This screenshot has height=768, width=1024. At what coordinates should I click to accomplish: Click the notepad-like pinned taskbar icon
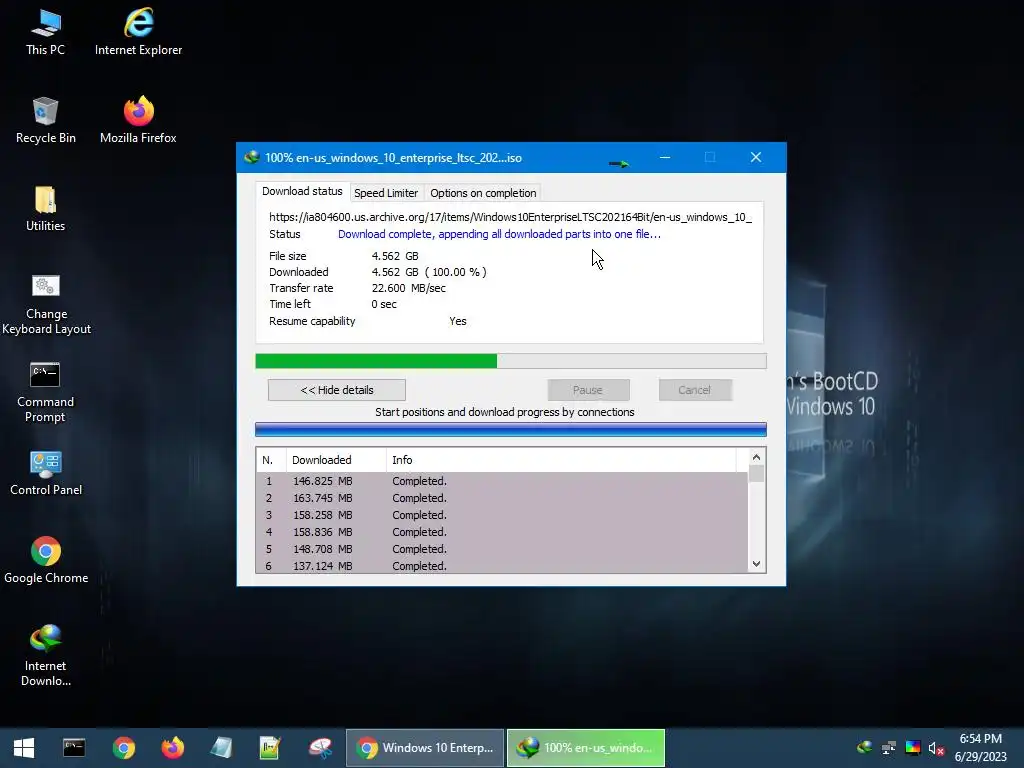(221, 748)
